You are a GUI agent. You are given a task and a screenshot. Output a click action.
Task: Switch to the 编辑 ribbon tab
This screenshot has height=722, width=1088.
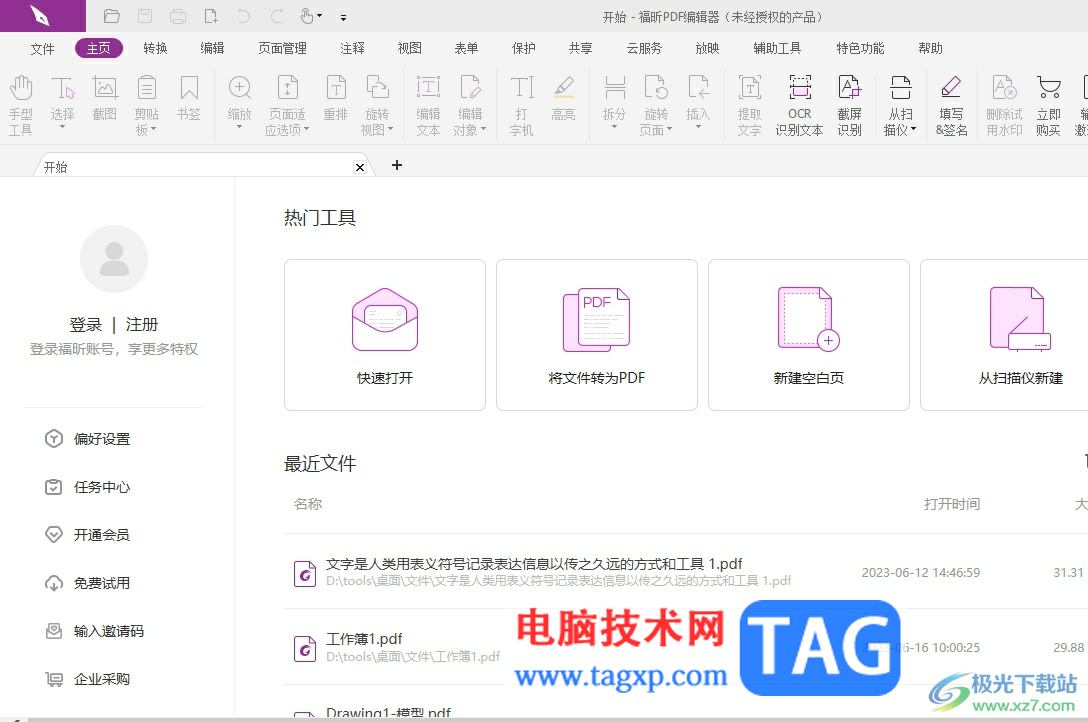coord(212,48)
